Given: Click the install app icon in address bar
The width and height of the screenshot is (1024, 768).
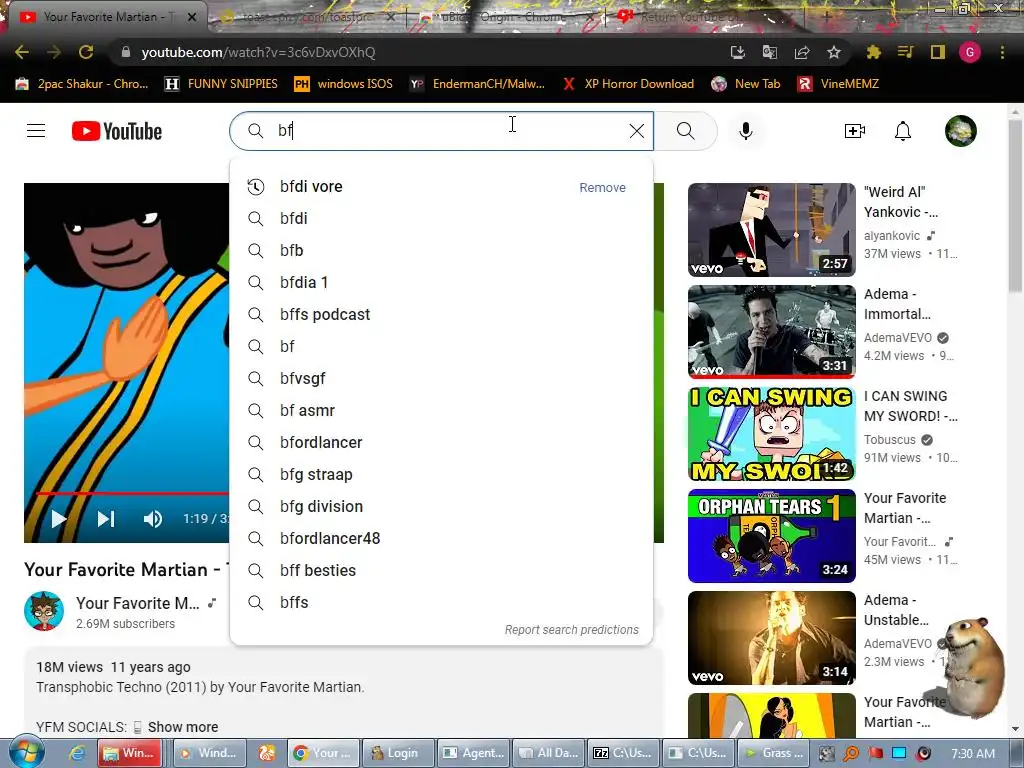Looking at the screenshot, I should tap(738, 52).
